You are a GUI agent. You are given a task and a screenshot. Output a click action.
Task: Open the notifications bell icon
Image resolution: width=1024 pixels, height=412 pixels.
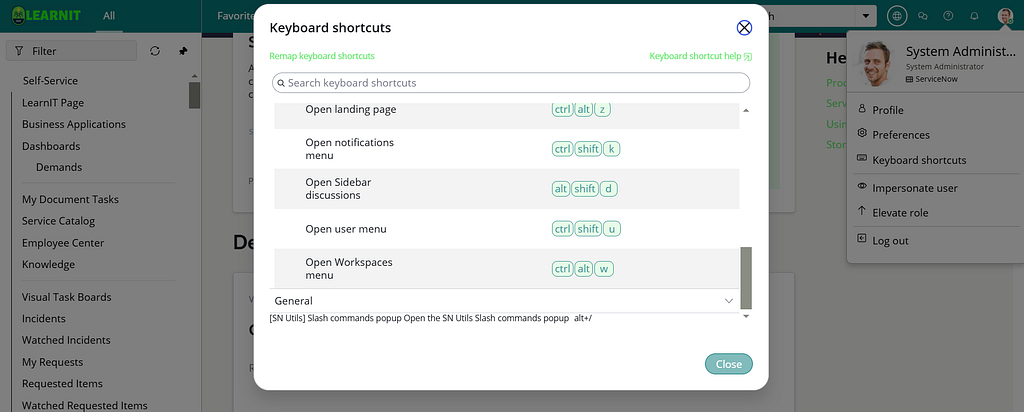point(974,16)
